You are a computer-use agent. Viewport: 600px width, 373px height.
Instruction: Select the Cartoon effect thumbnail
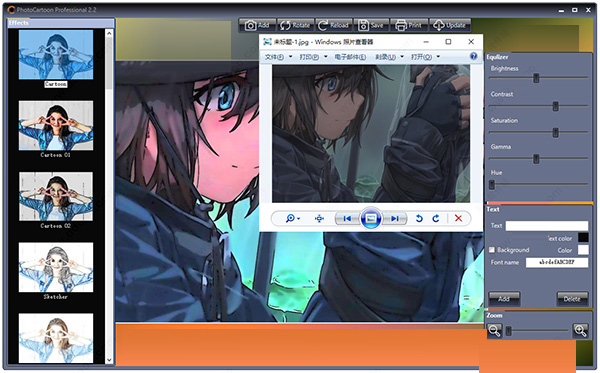pyautogui.click(x=56, y=55)
